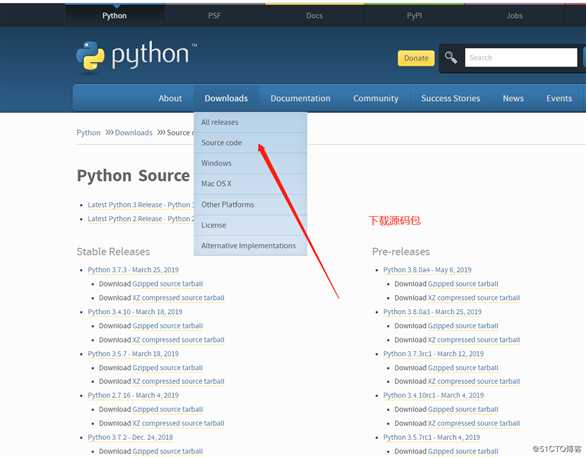Download Gzipped source tarball for Python 3.8.0a4
This screenshot has width=586, height=457.
(x=463, y=284)
